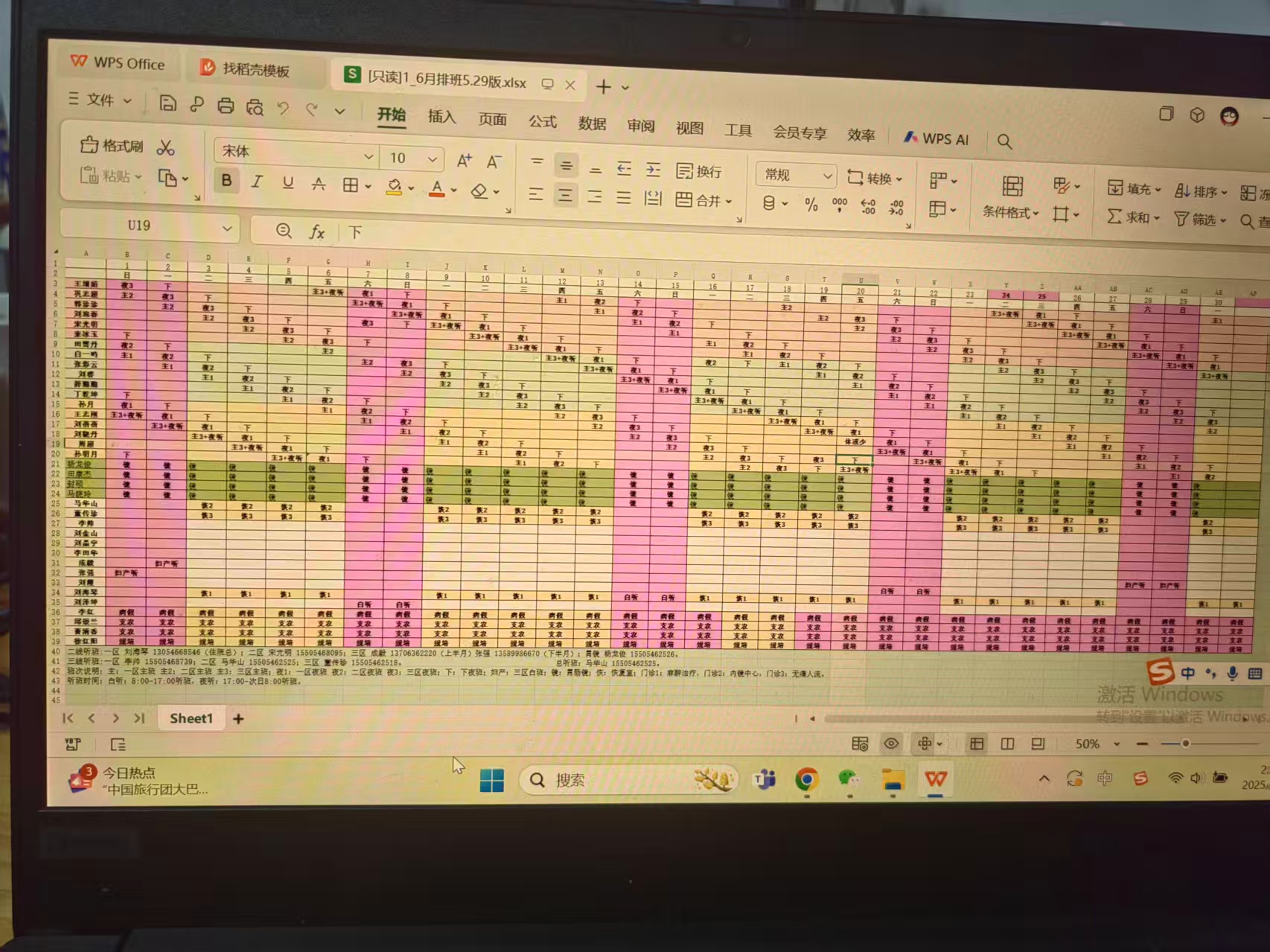
Task: Open the fill color picker
Action: (395, 187)
